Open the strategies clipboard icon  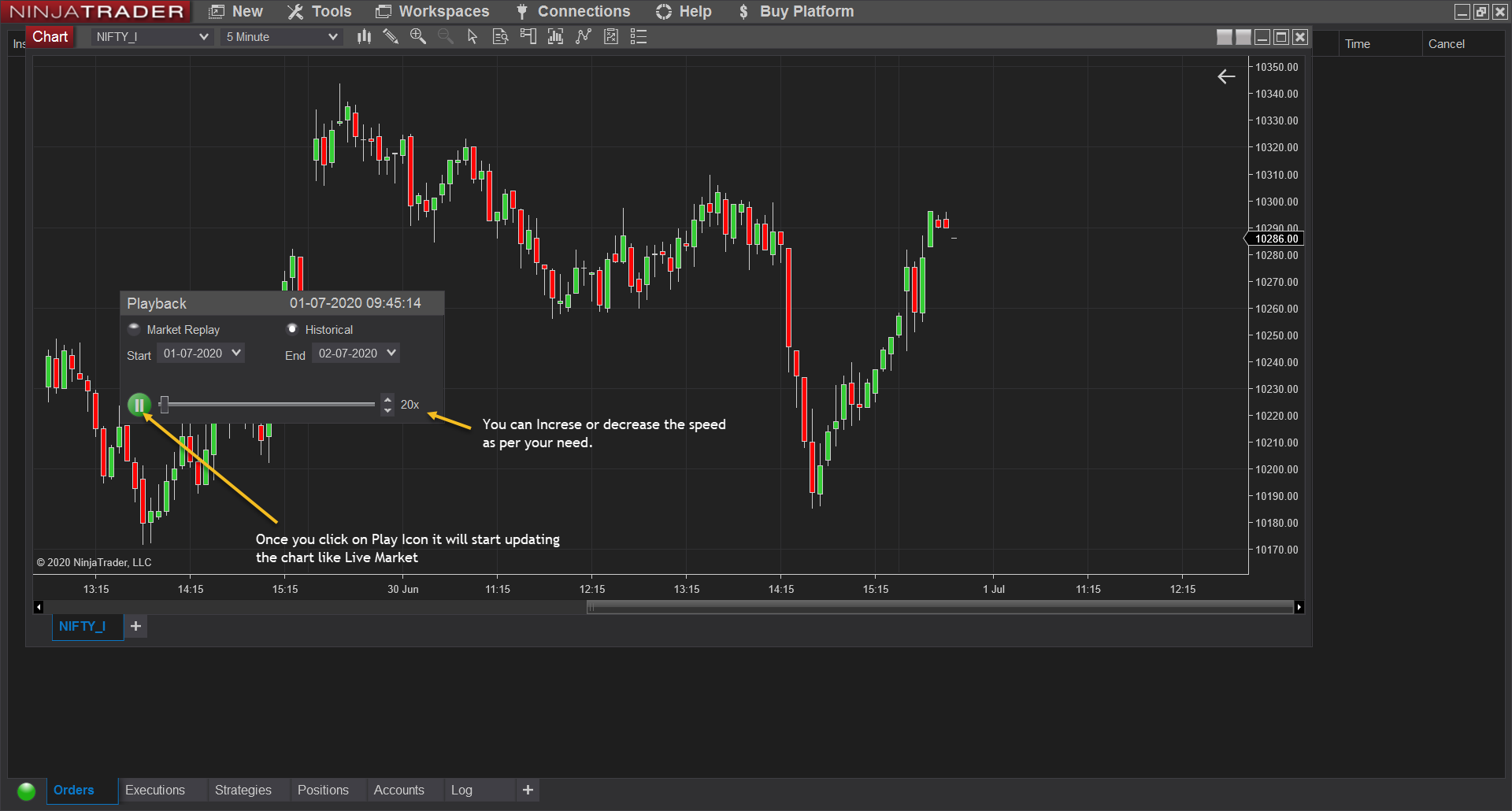[611, 36]
